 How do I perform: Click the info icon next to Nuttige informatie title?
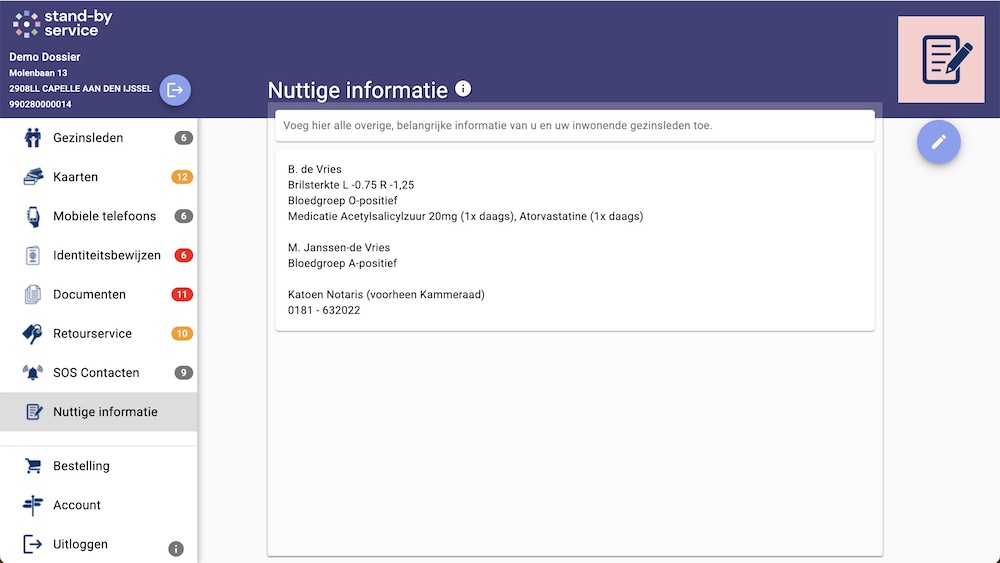[463, 89]
